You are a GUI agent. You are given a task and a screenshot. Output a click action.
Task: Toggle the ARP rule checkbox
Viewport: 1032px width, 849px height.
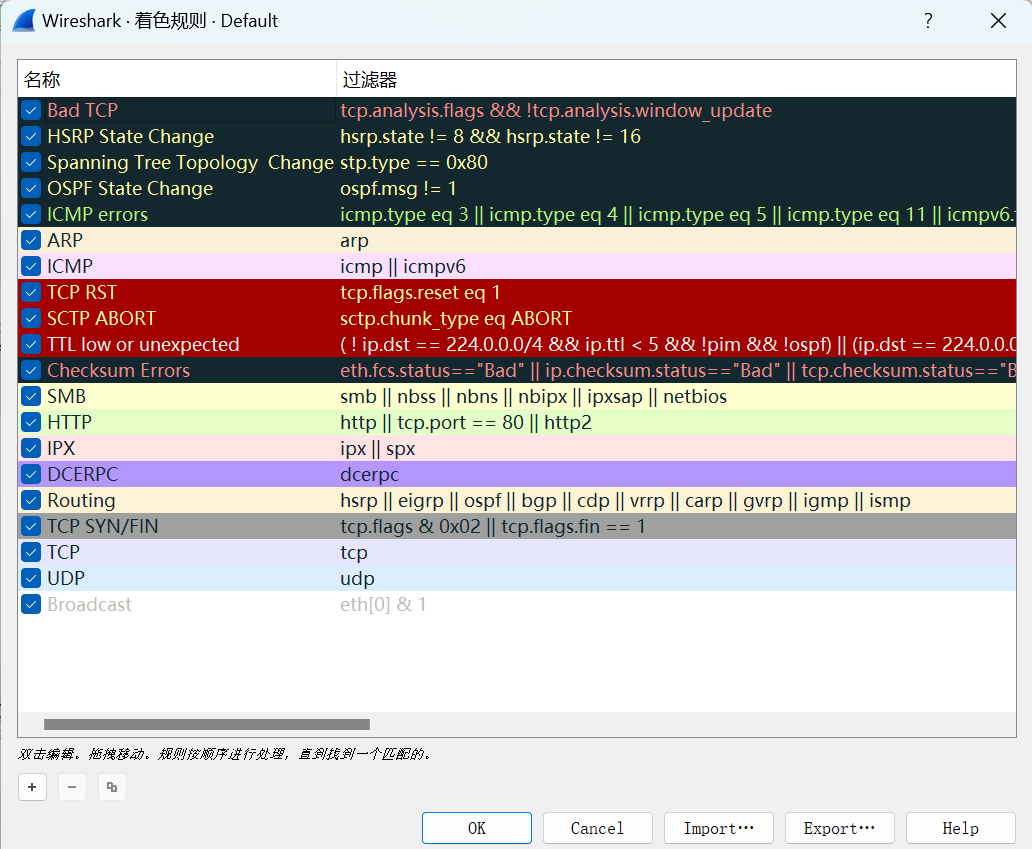[31, 240]
